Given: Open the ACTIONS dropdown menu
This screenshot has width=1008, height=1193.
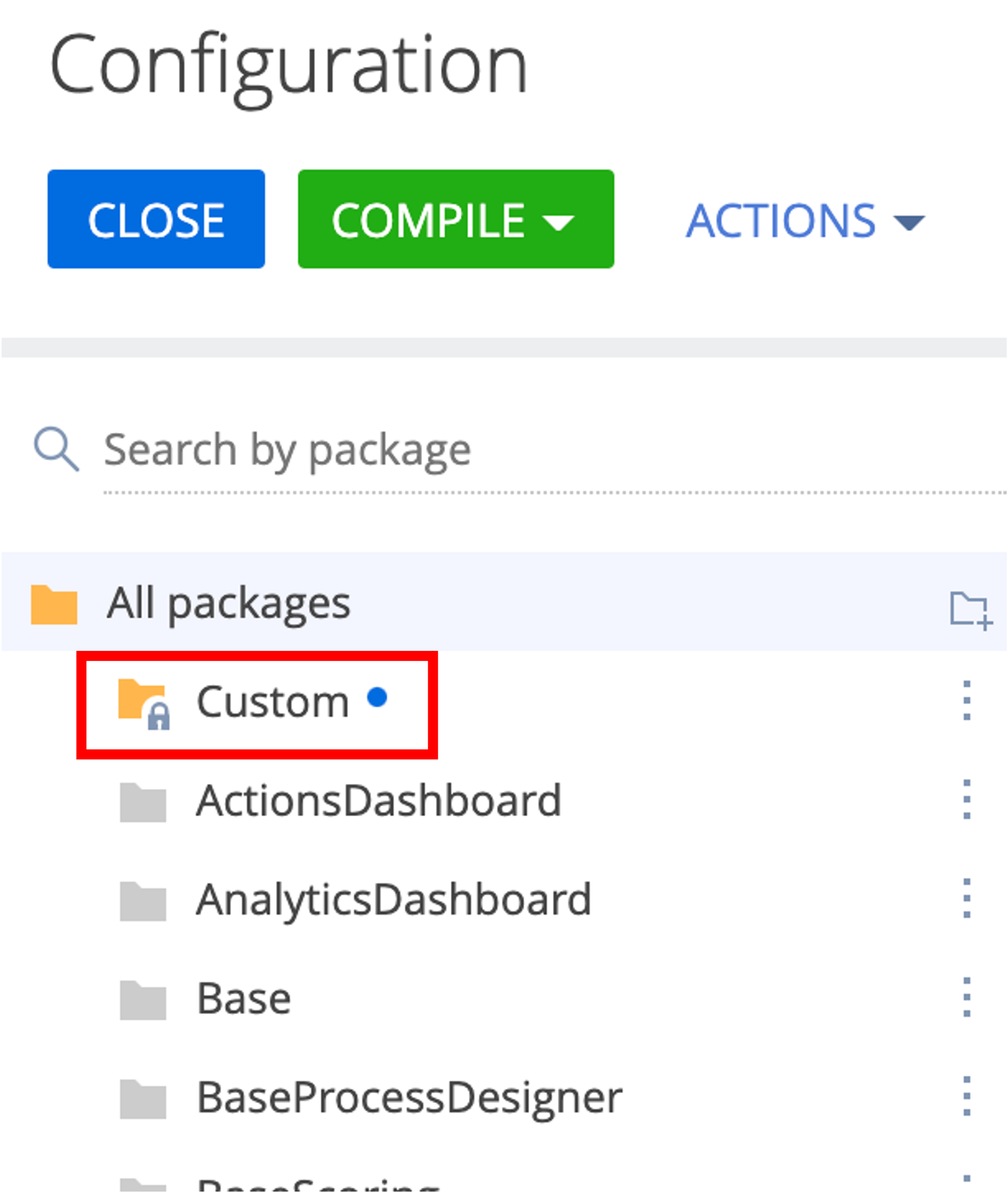Looking at the screenshot, I should tap(804, 221).
